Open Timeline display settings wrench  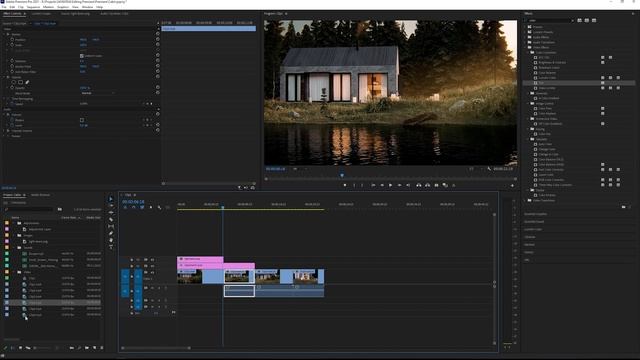pos(159,207)
